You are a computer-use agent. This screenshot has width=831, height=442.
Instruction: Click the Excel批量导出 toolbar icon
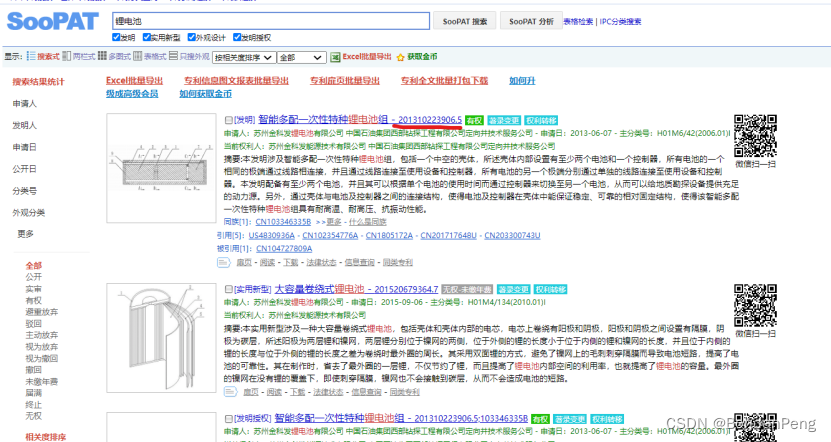coord(335,57)
